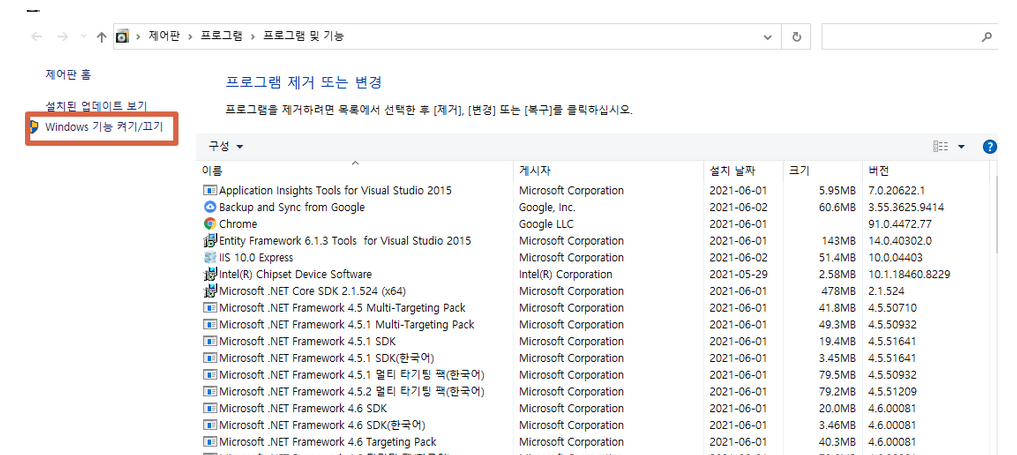1017x455 pixels.
Task: Sort by 설치 날짜 column header
Action: pos(732,171)
